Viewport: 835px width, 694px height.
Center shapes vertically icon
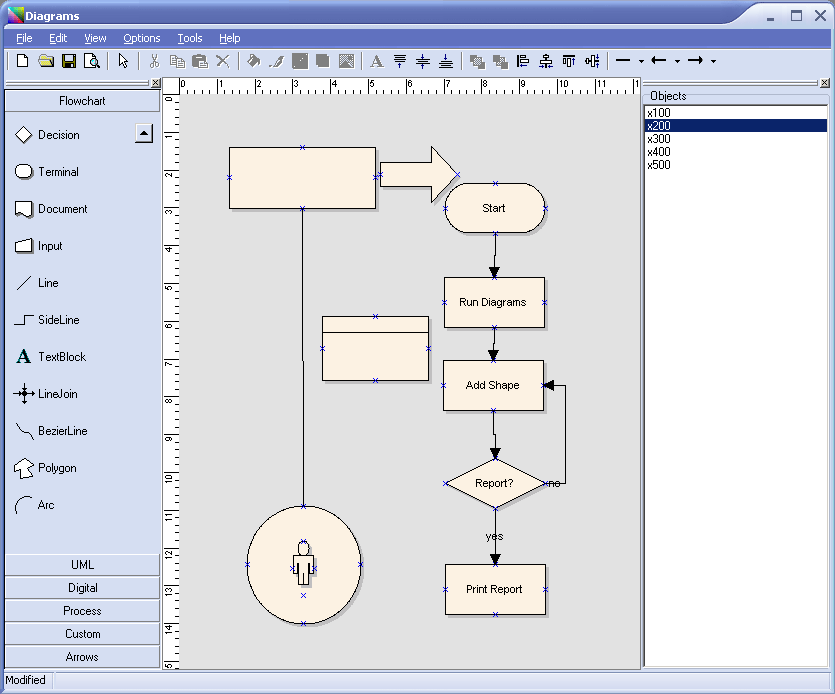coord(592,61)
